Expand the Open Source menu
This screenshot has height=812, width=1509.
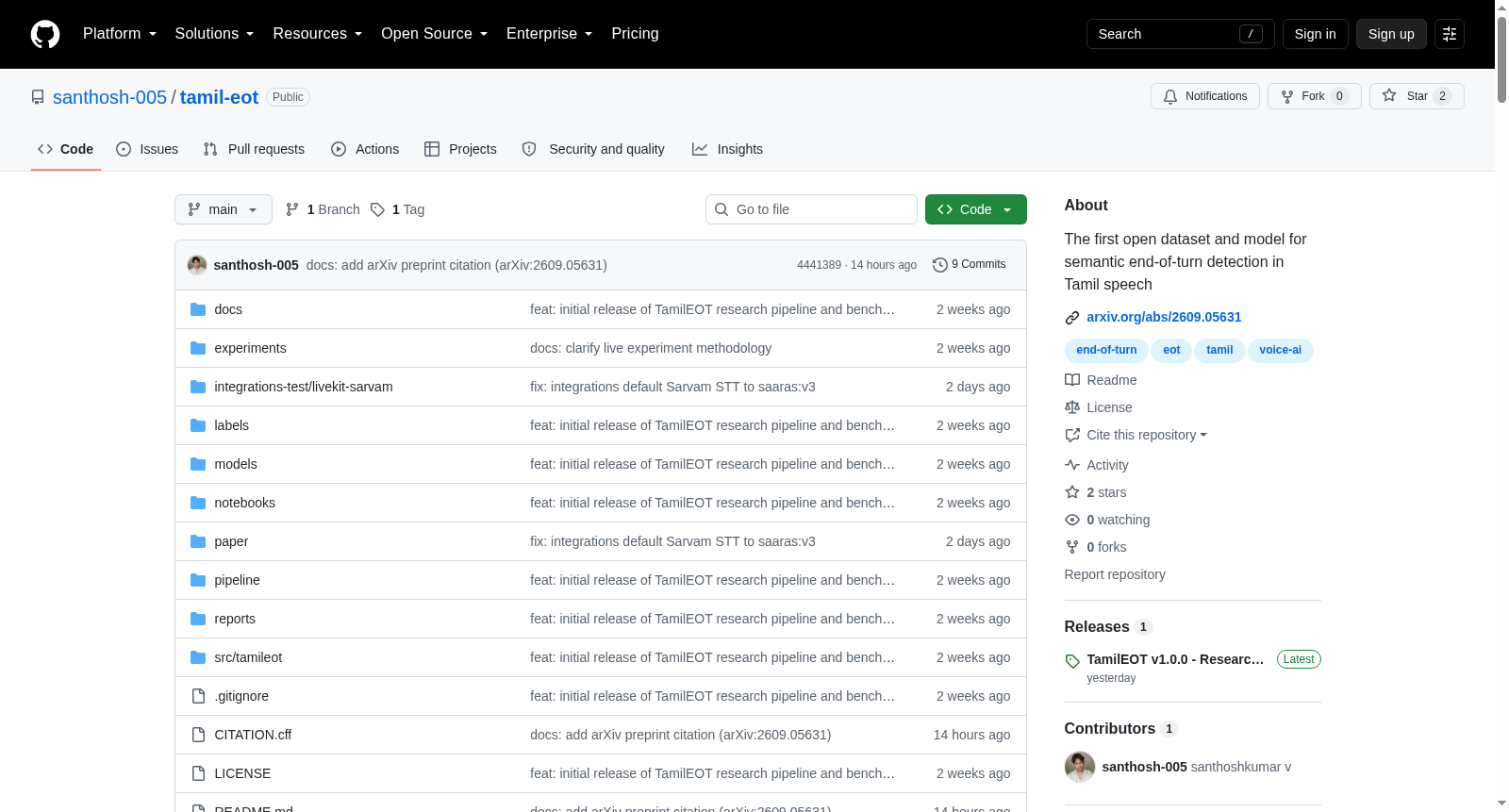click(434, 34)
